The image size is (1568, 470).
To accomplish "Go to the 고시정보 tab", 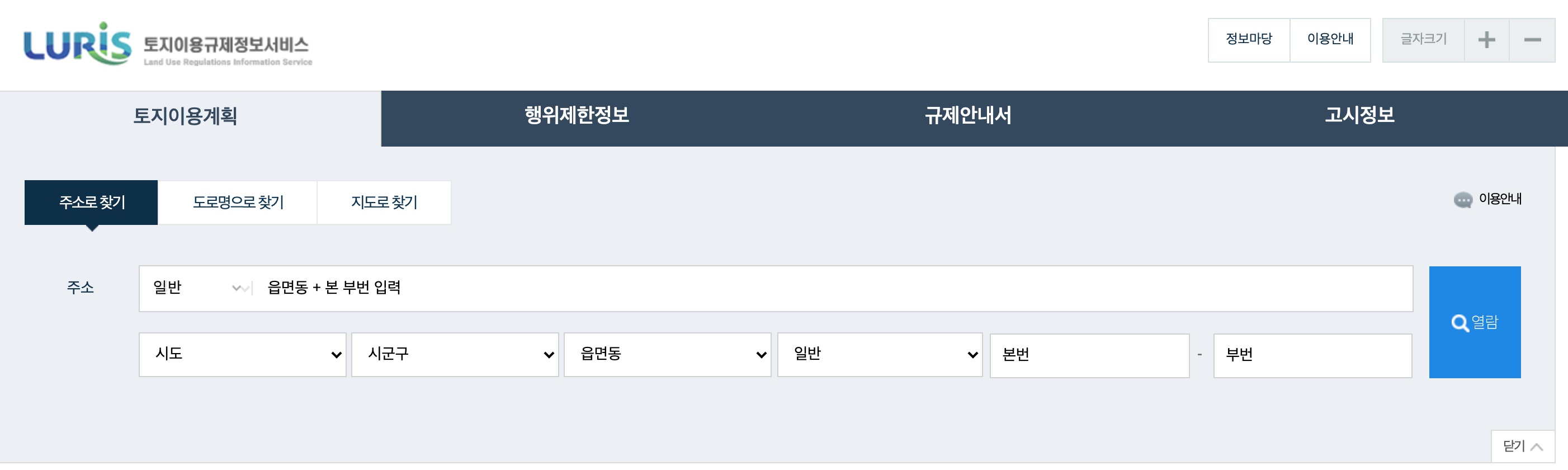I will click(1359, 116).
